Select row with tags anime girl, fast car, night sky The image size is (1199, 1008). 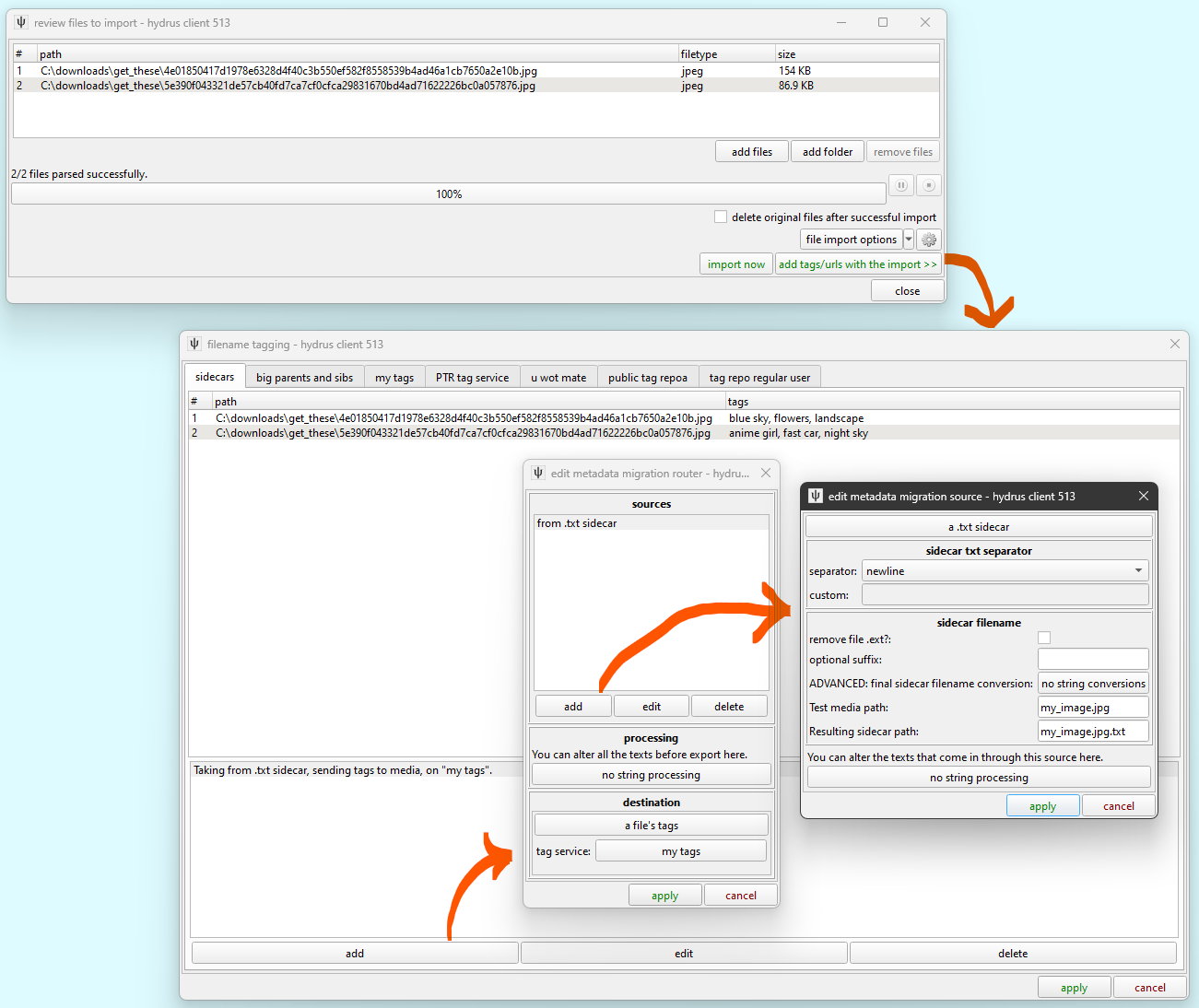684,433
